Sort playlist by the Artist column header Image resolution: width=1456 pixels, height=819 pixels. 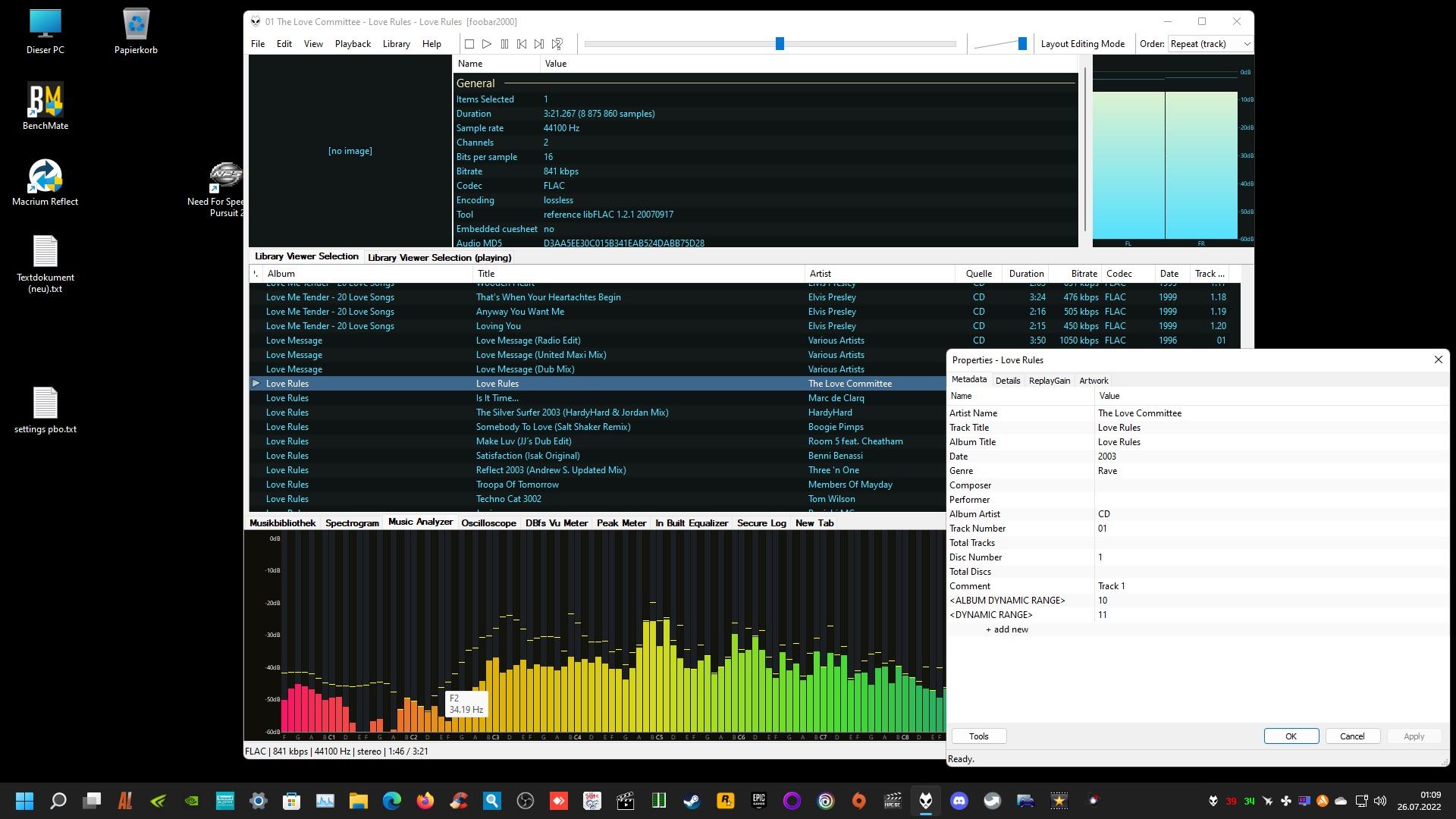(x=880, y=274)
